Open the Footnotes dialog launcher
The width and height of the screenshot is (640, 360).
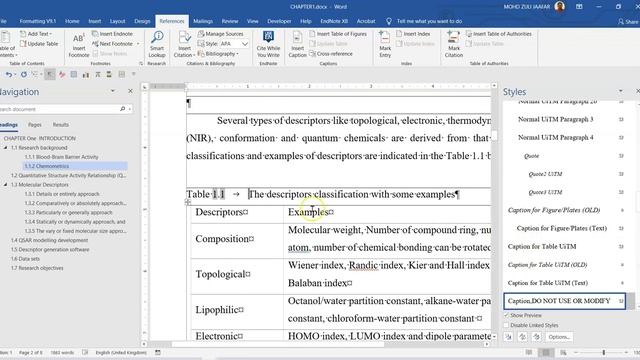tap(141, 64)
